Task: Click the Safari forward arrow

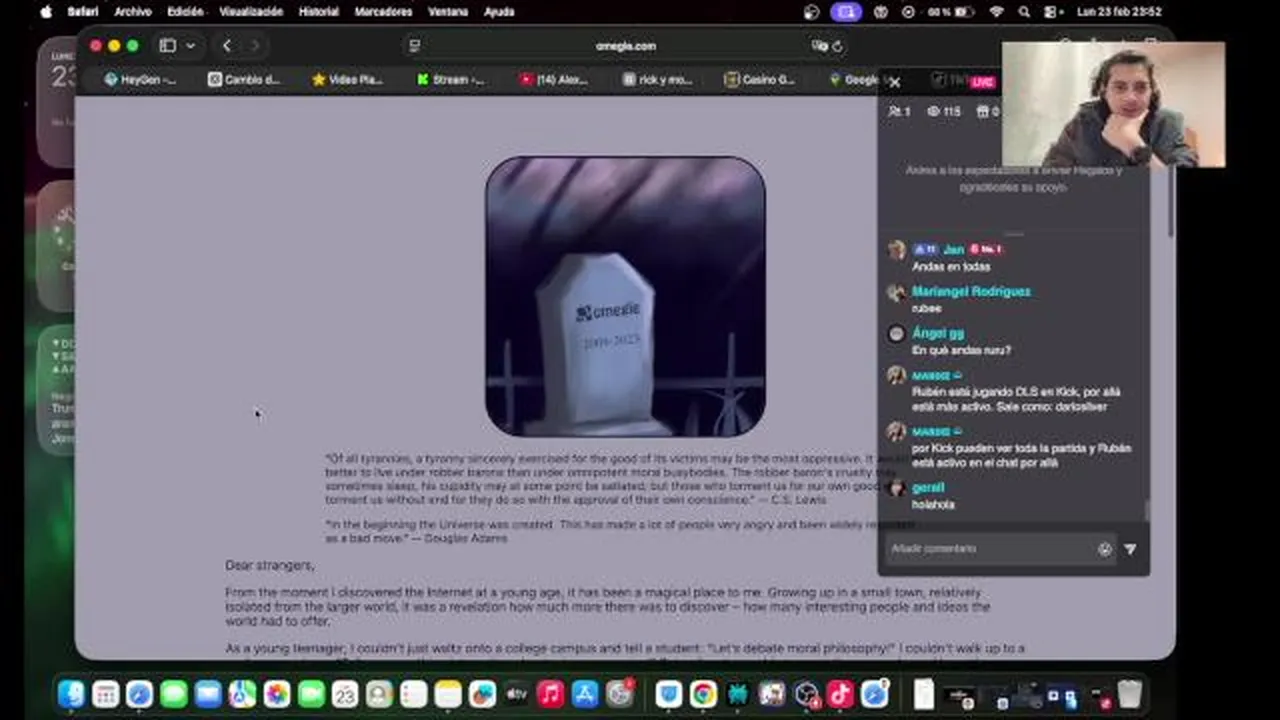Action: tap(255, 46)
